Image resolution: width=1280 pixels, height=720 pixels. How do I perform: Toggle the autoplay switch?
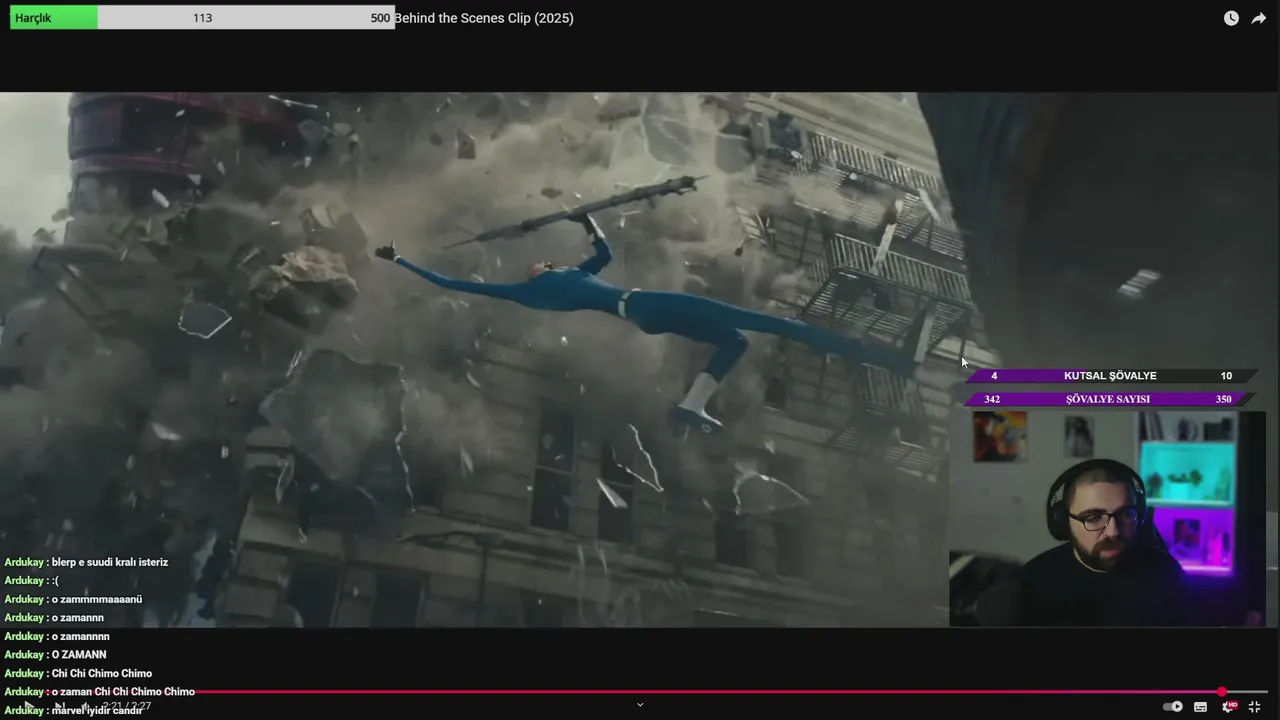1173,706
